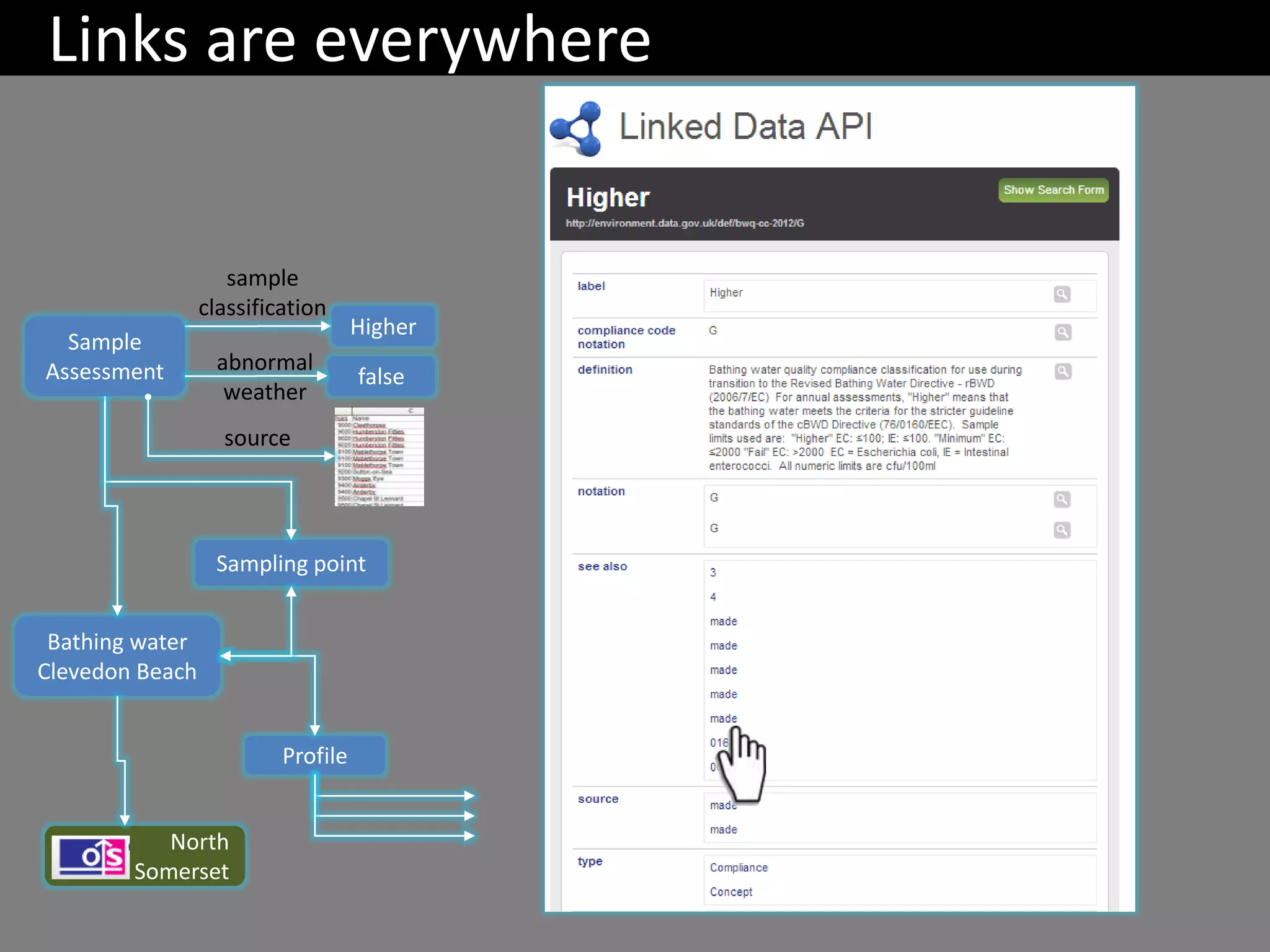Click the magnifier icon beside label Higher
This screenshot has height=952, width=1270.
click(1062, 294)
